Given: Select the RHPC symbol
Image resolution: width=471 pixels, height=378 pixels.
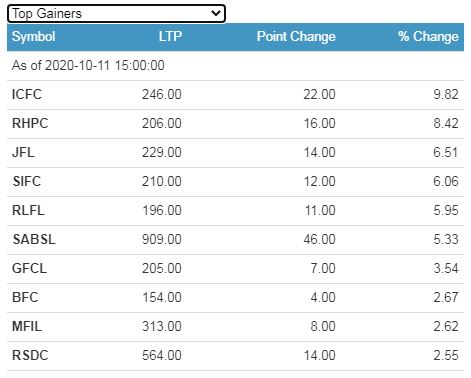Looking at the screenshot, I should (x=30, y=123).
